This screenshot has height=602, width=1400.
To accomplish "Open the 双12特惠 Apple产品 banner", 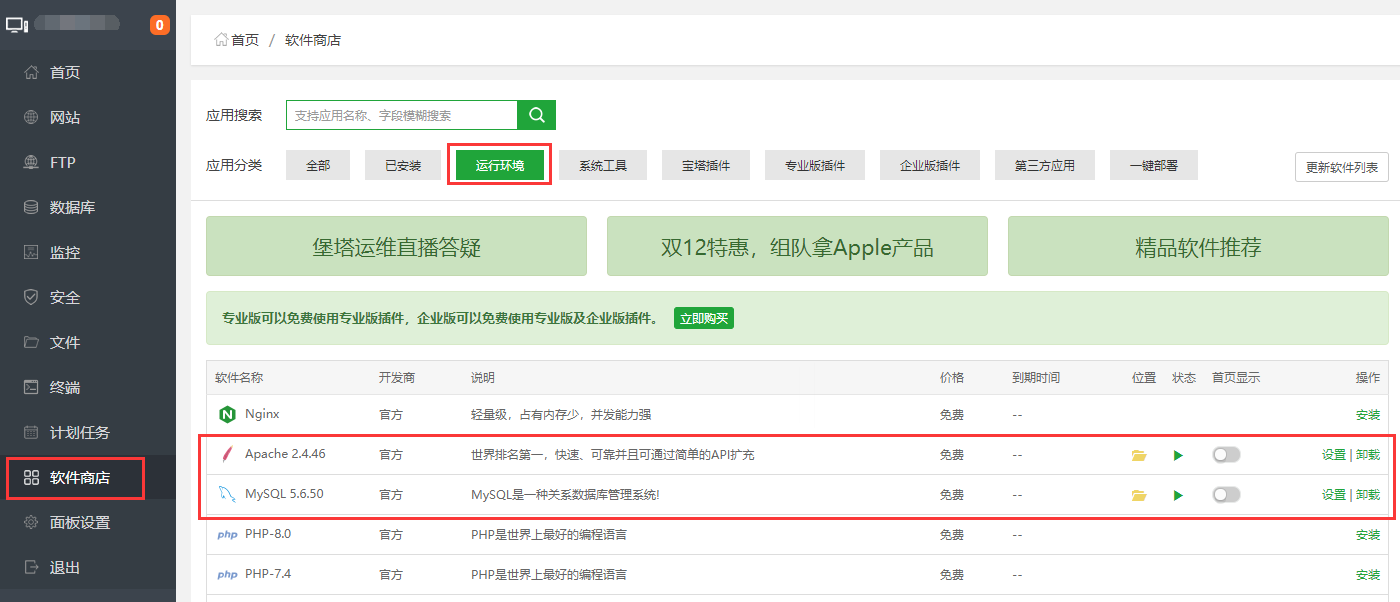I will click(797, 246).
